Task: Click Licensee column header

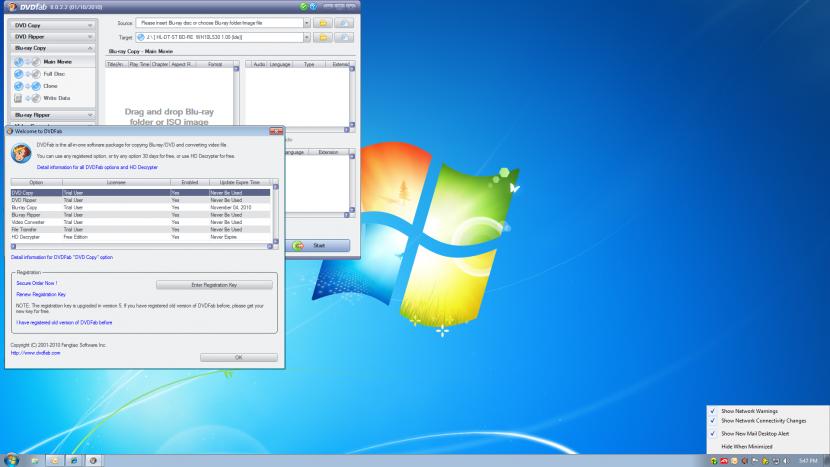Action: click(116, 182)
